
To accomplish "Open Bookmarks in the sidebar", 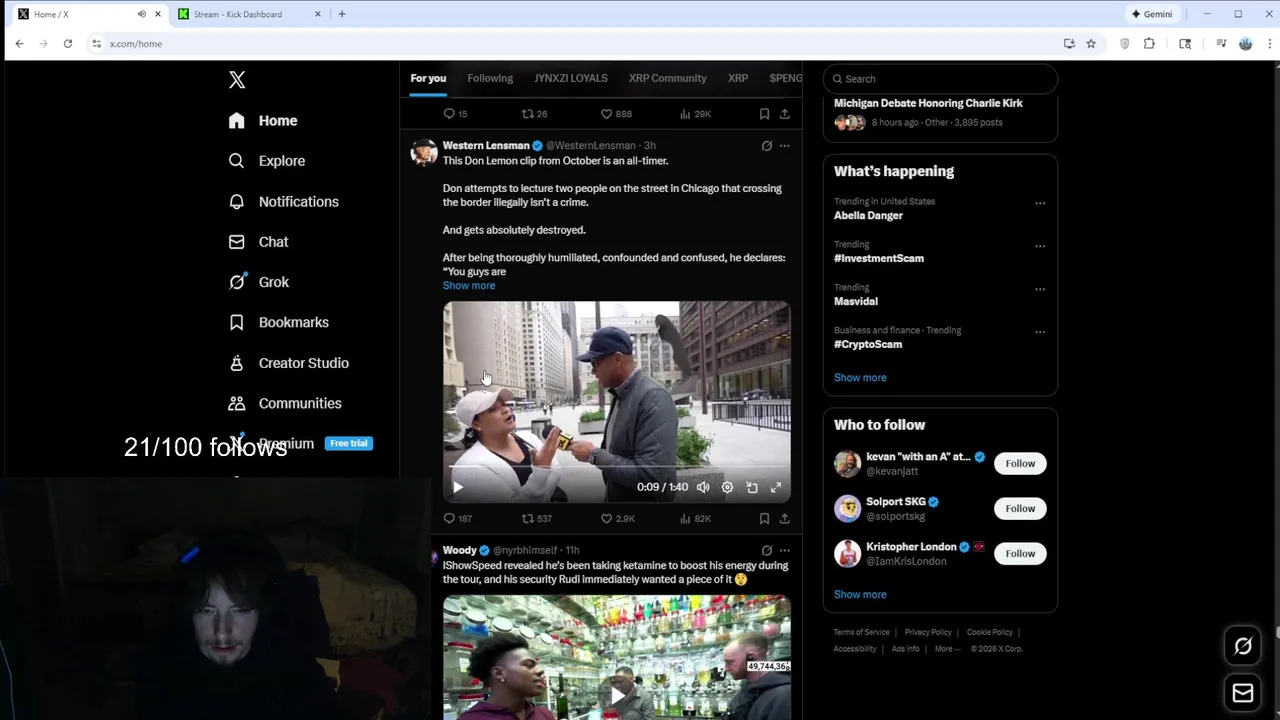I will [278, 322].
